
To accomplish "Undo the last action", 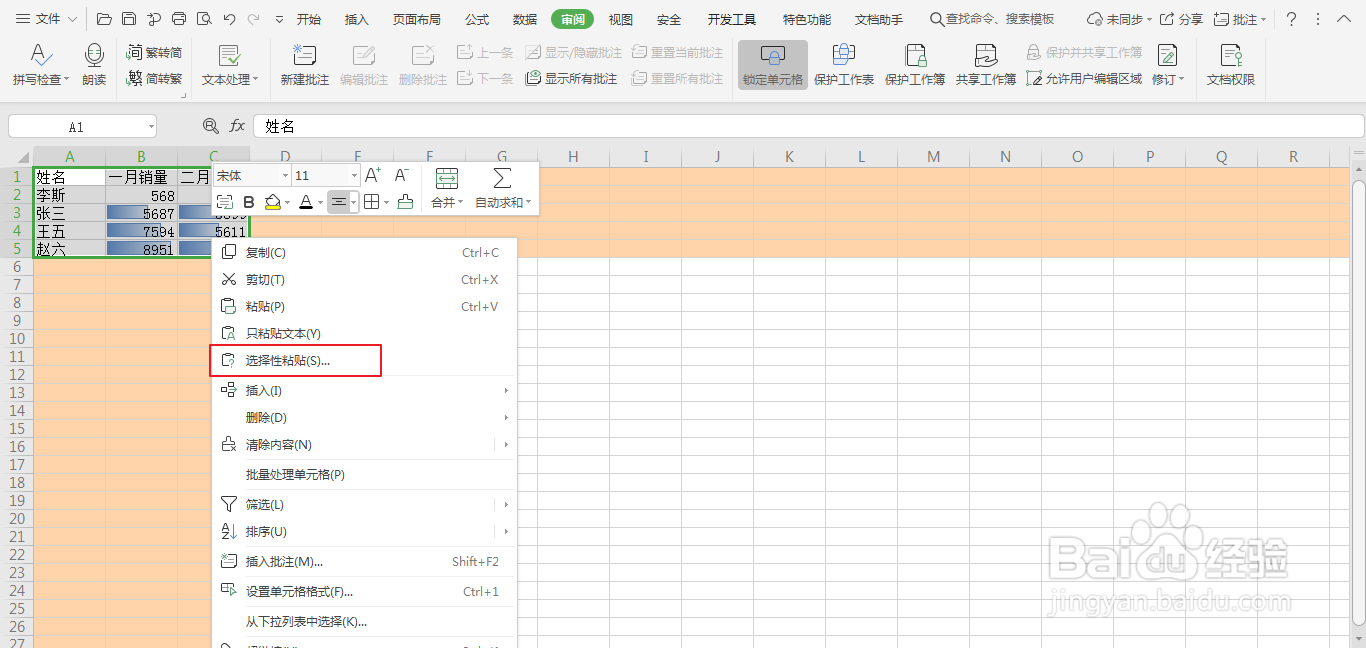I will (x=229, y=19).
